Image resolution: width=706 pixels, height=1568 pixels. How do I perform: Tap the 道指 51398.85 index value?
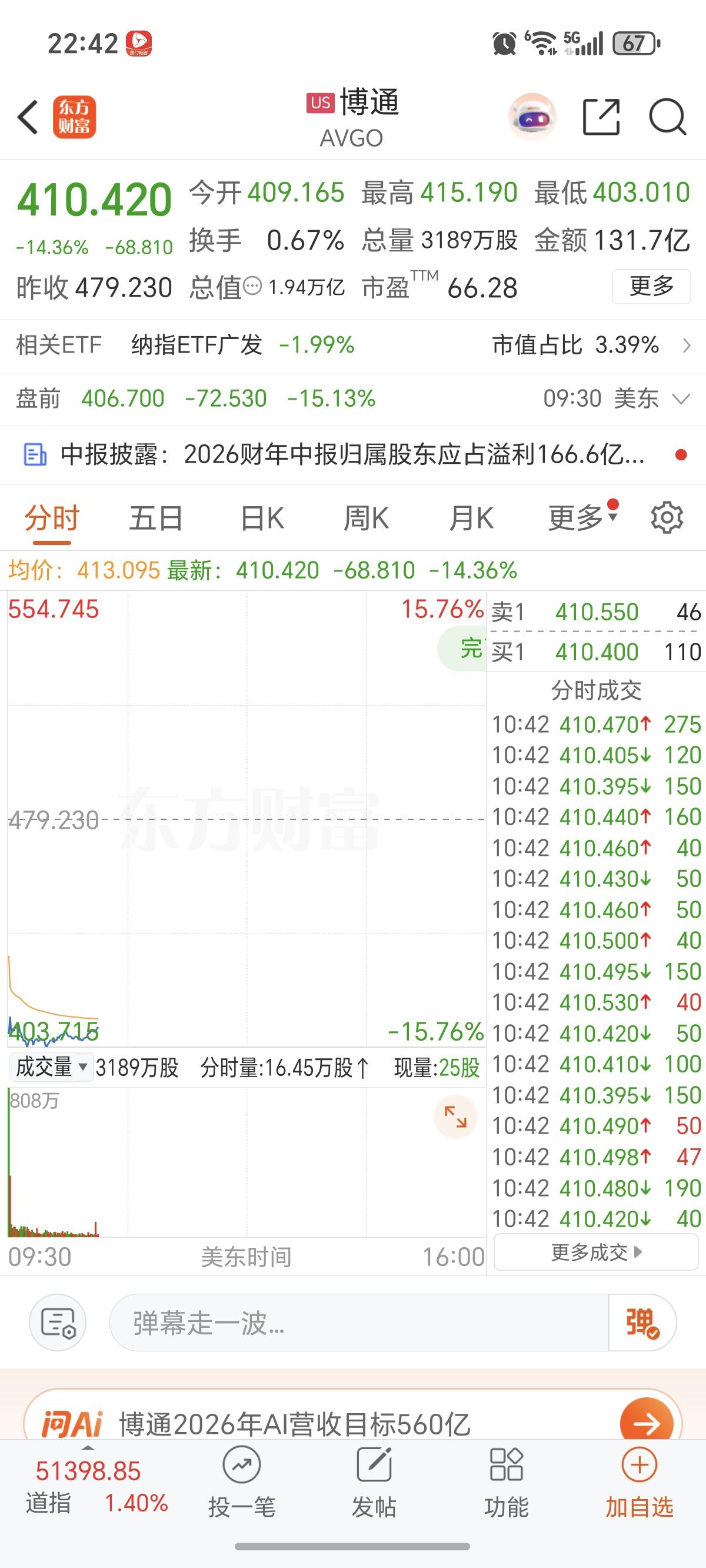tap(88, 1471)
